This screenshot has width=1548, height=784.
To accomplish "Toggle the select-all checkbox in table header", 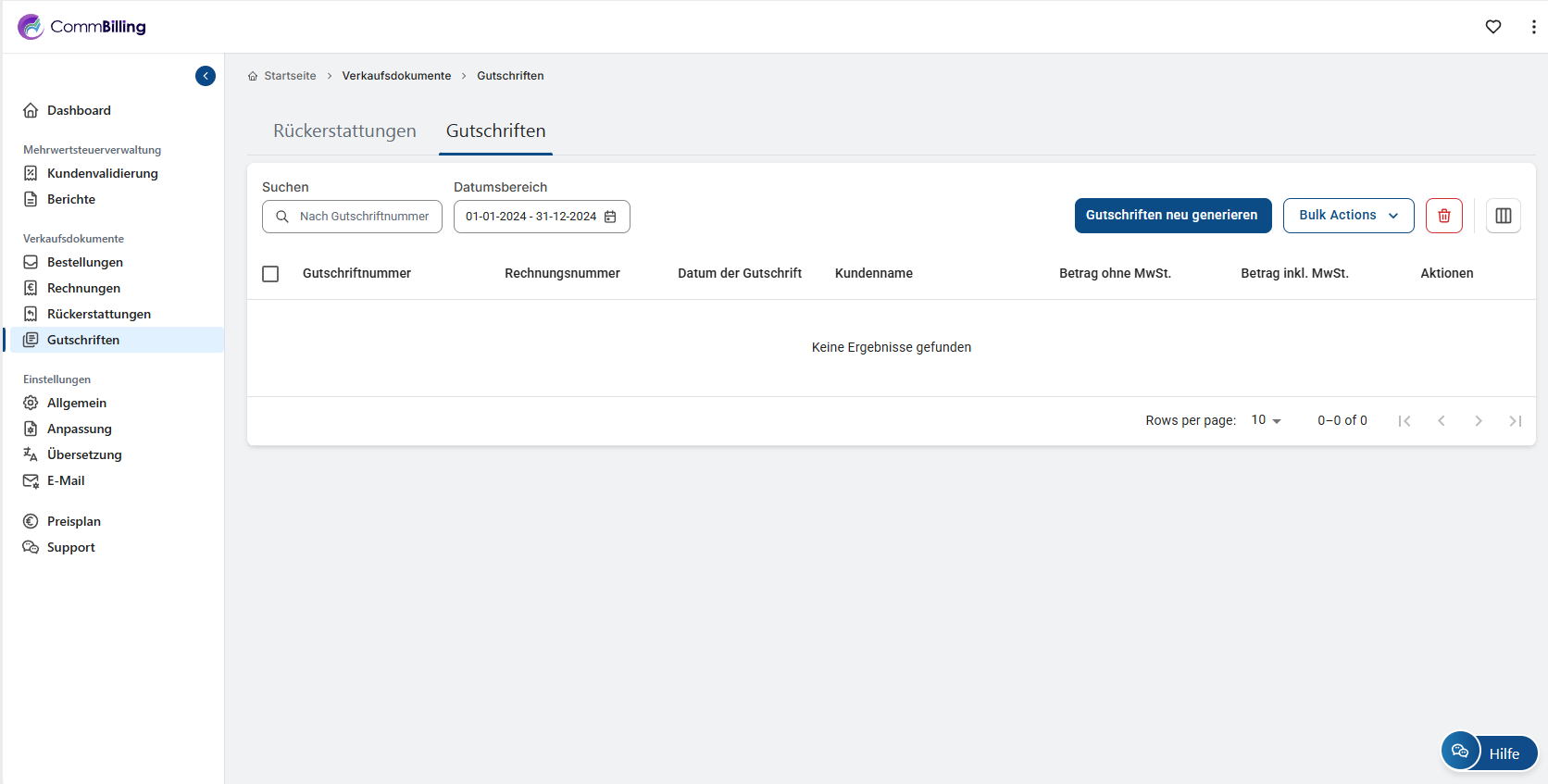I will coord(270,274).
